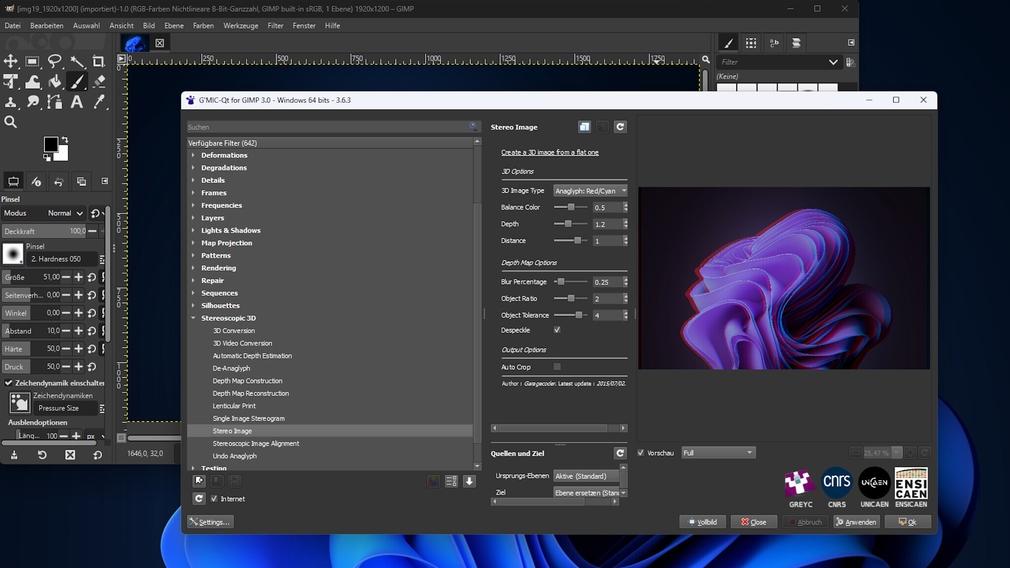Open the Modus Normal dropdown
1010x568 pixels.
coord(65,213)
